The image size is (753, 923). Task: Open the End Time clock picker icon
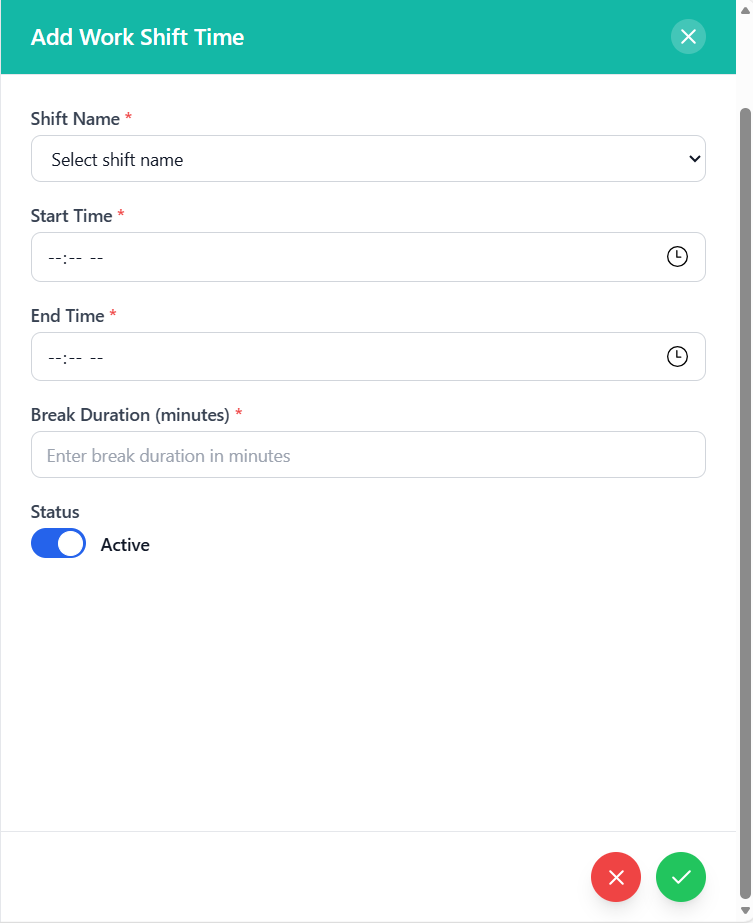pyautogui.click(x=677, y=357)
